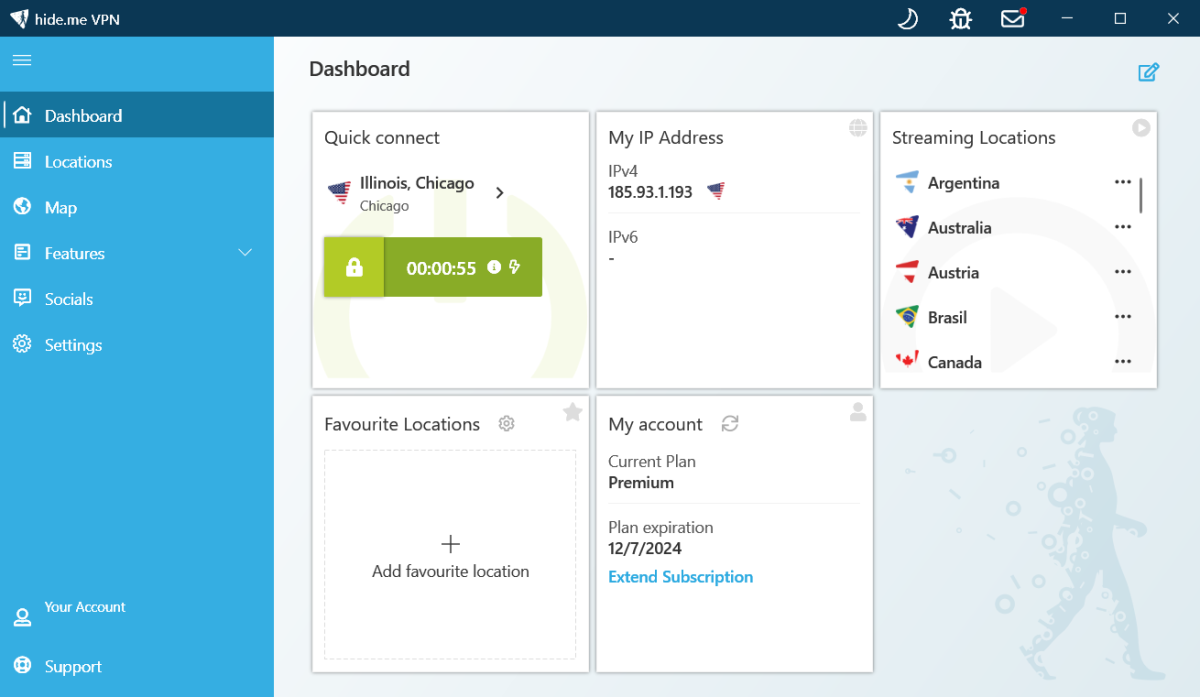Open the three-dot menu for Austria
This screenshot has width=1200, height=697.
(1123, 272)
